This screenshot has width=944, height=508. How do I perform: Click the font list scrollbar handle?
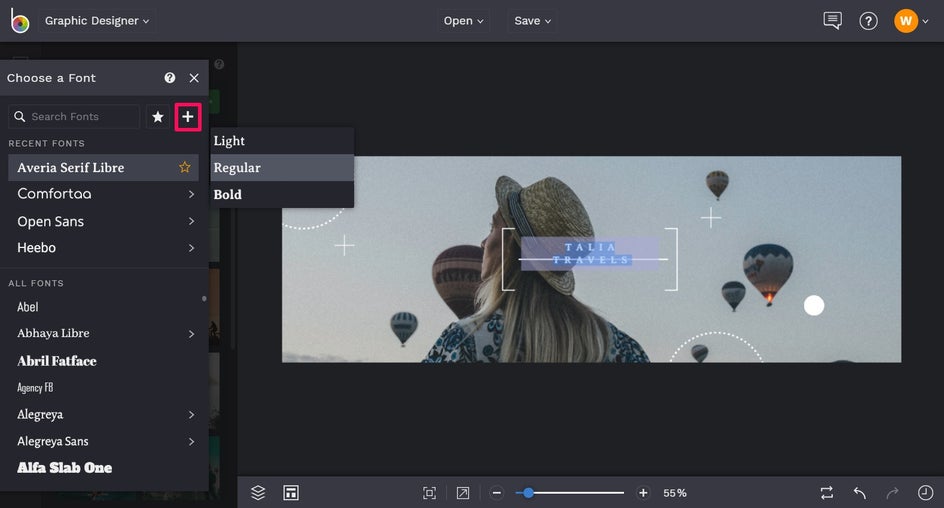coord(204,299)
